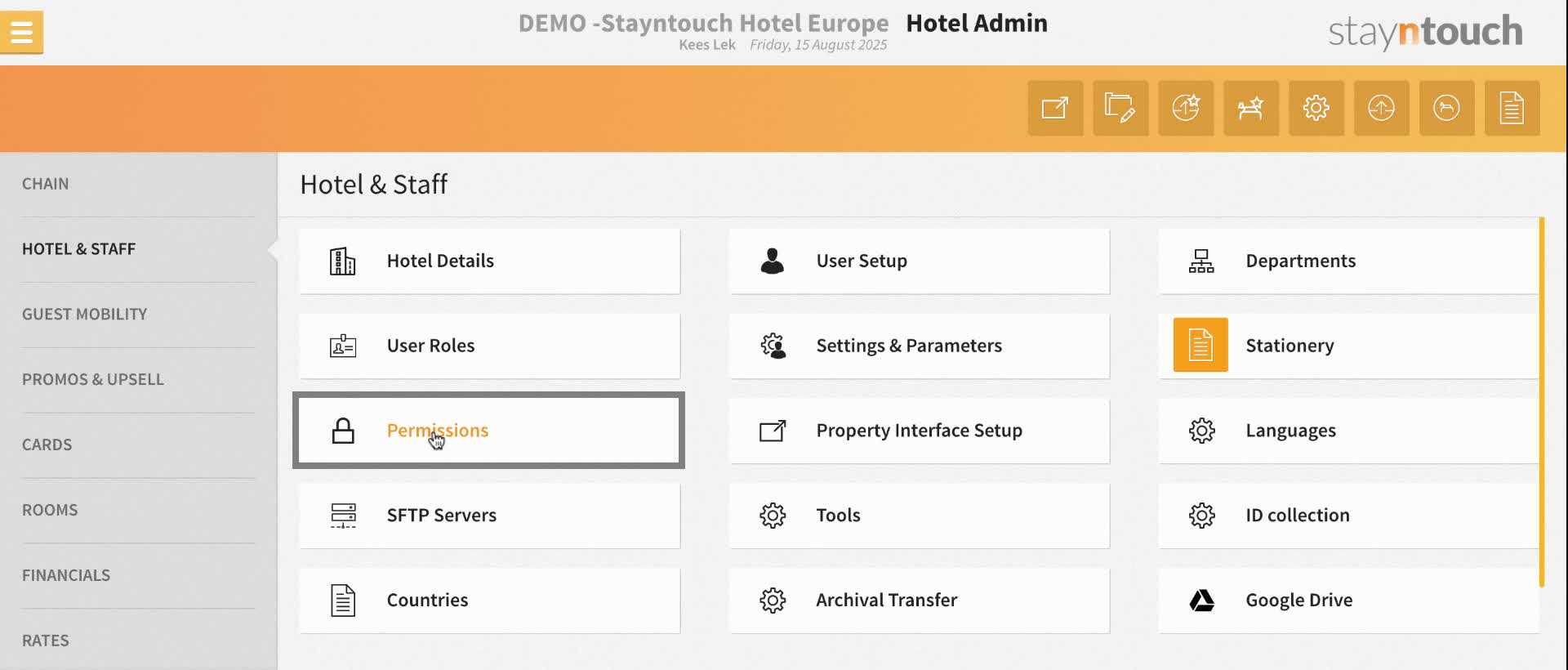Open FINANCIALS in the sidebar

pyautogui.click(x=66, y=576)
